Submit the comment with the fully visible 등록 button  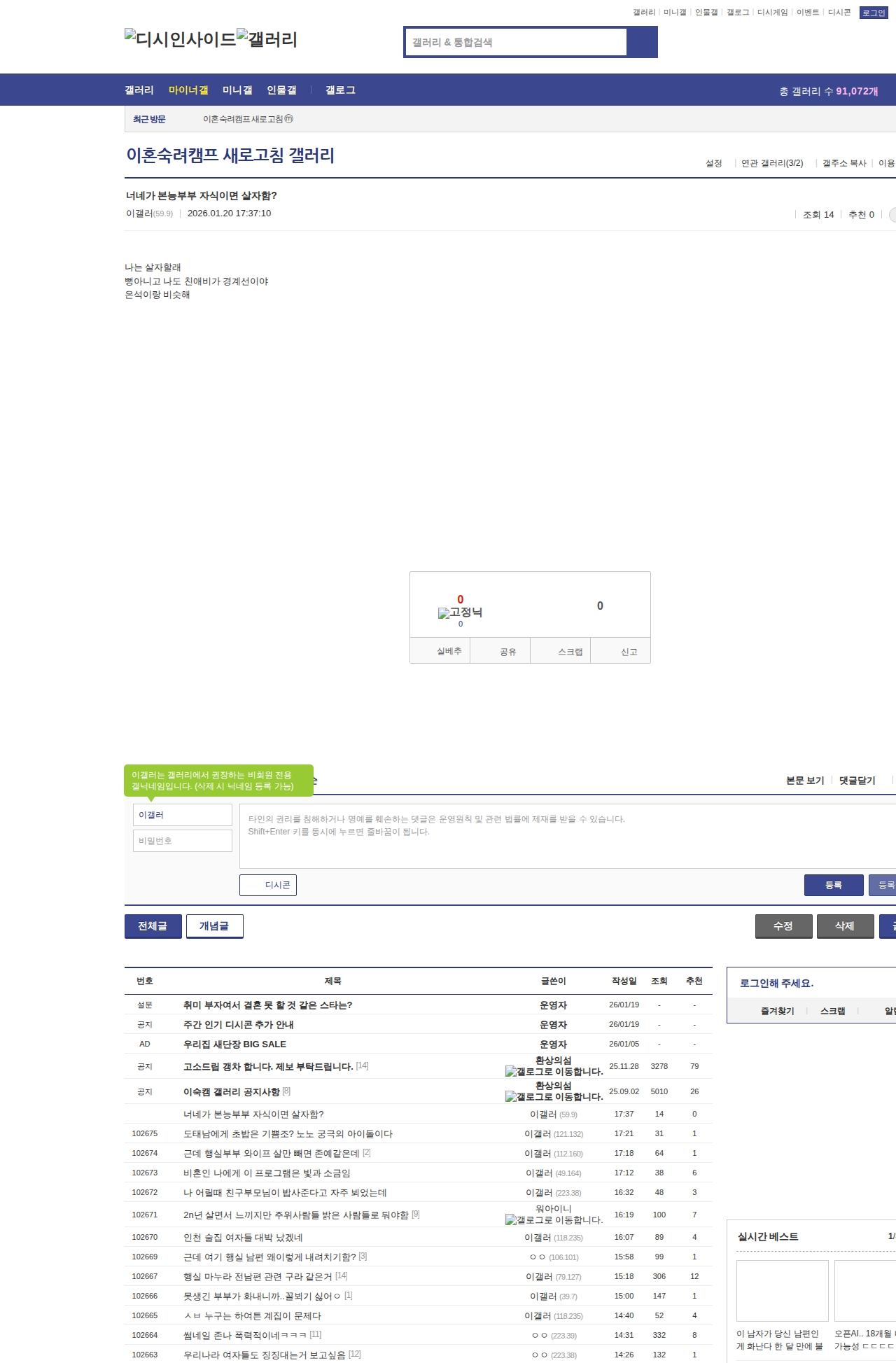834,885
